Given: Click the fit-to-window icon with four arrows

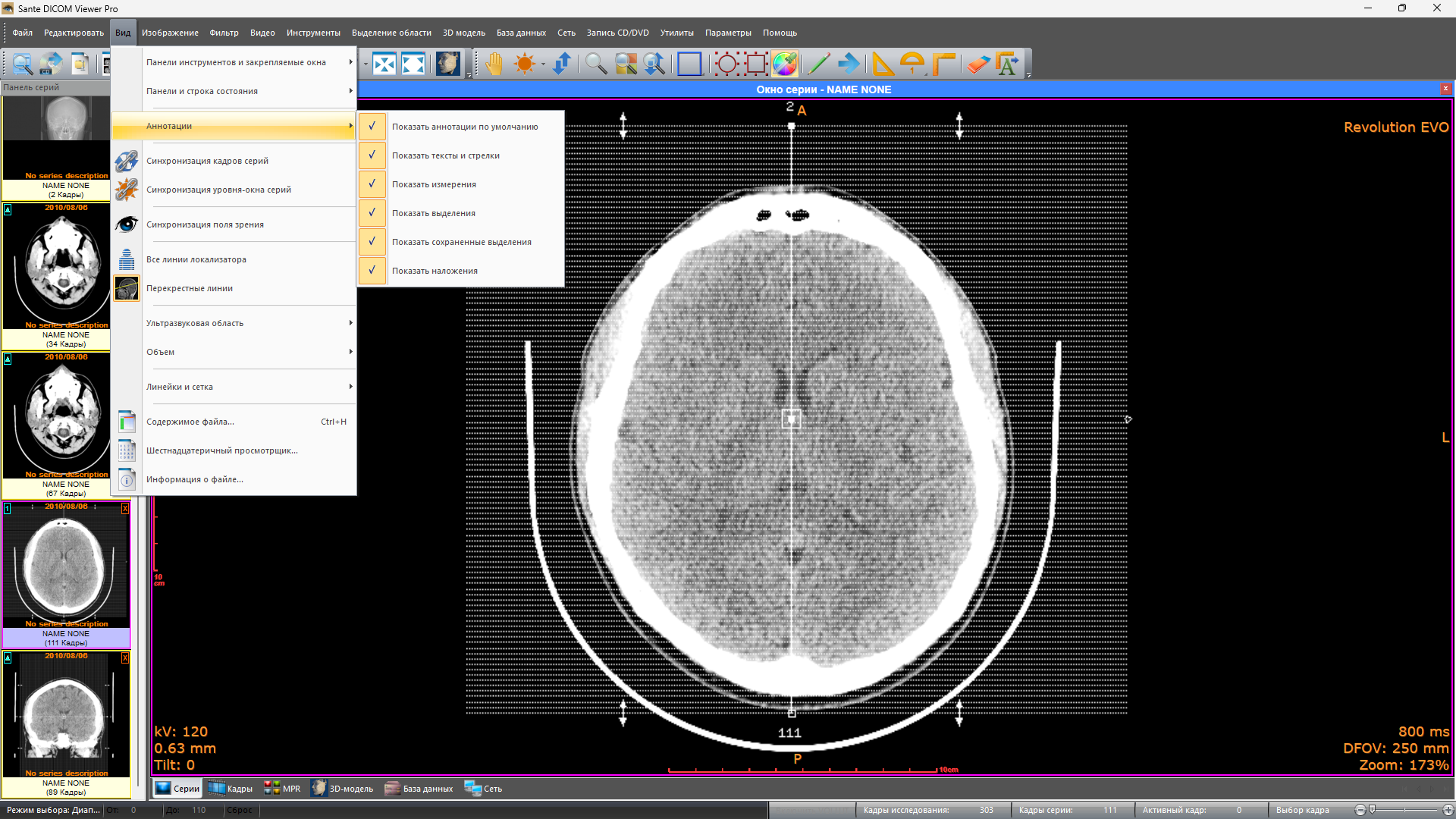Looking at the screenshot, I should pyautogui.click(x=384, y=64).
